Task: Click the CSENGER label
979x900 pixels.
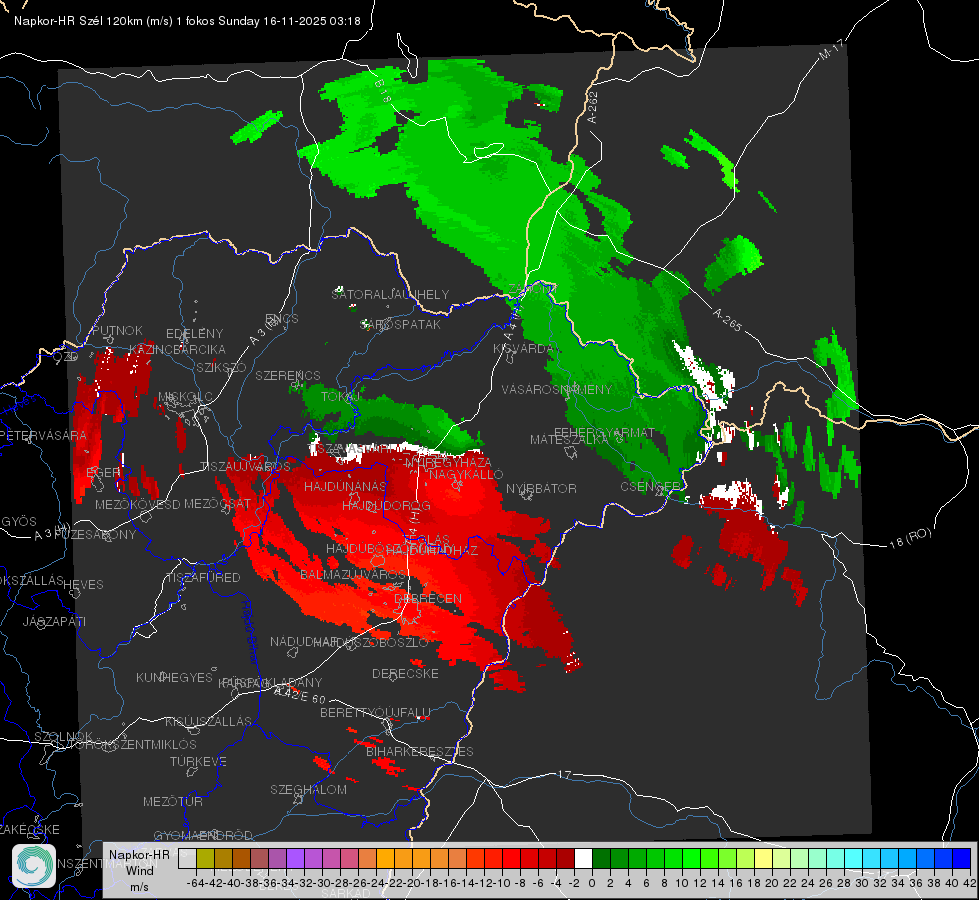Action: [x=650, y=486]
